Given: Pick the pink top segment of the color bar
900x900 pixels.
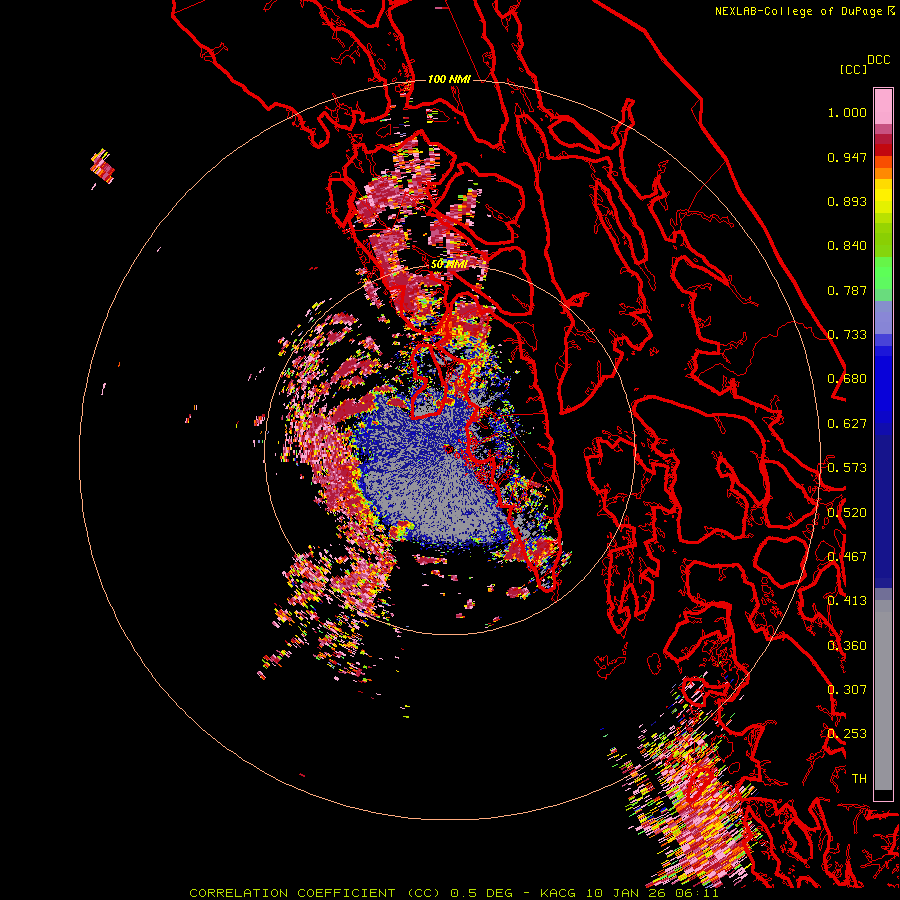Looking at the screenshot, I should click(x=883, y=106).
